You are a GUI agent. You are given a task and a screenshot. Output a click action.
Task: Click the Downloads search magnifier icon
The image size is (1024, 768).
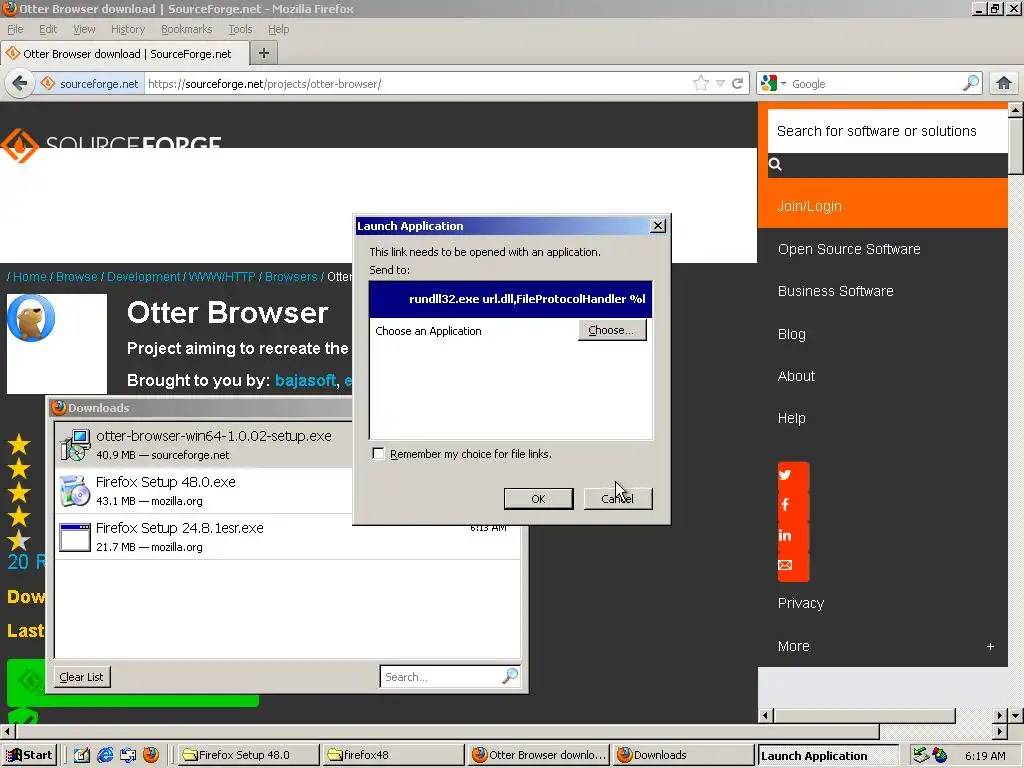click(x=510, y=676)
